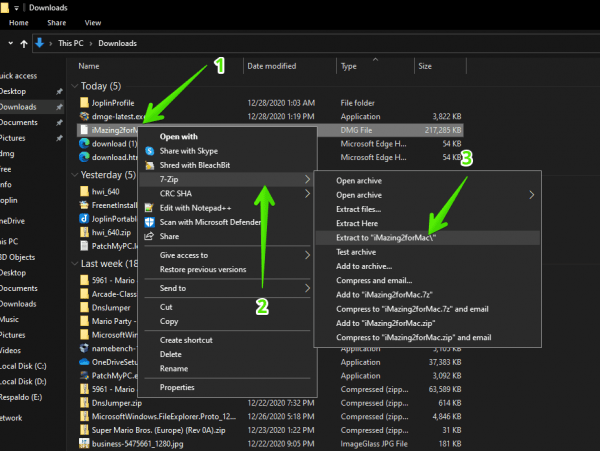
Task: Select Extract Here in 7-Zip submenu
Action: pos(427,223)
